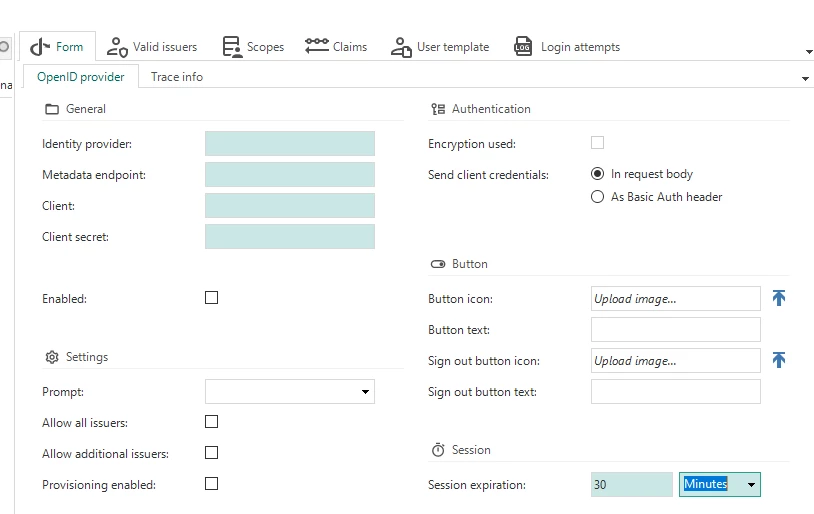Image resolution: width=814 pixels, height=514 pixels.
Task: Click the Claims tab icon
Action: 317,46
